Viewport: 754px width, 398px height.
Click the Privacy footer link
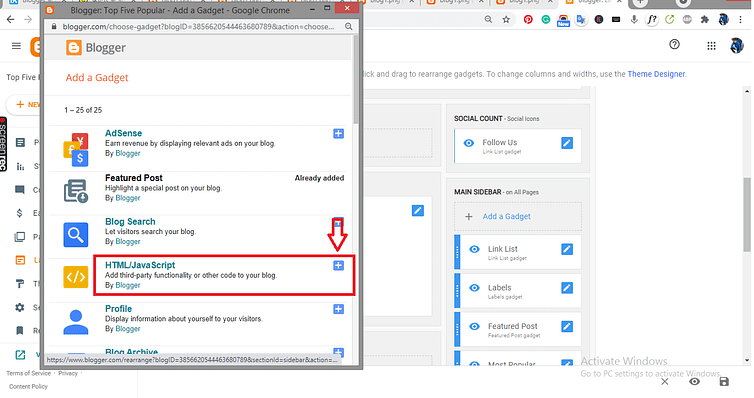tap(68, 373)
